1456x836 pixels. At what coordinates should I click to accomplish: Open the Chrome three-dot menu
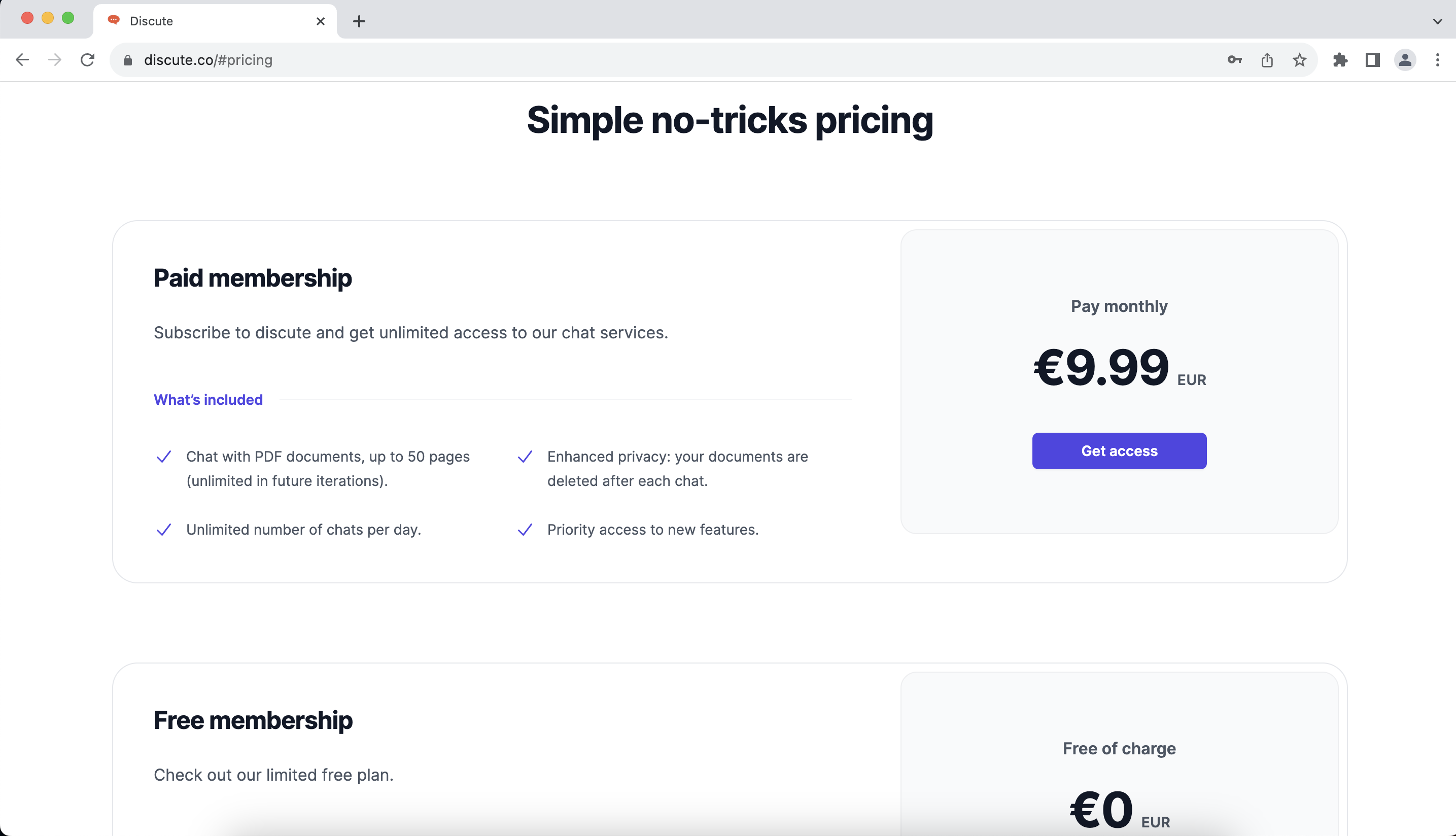point(1438,60)
